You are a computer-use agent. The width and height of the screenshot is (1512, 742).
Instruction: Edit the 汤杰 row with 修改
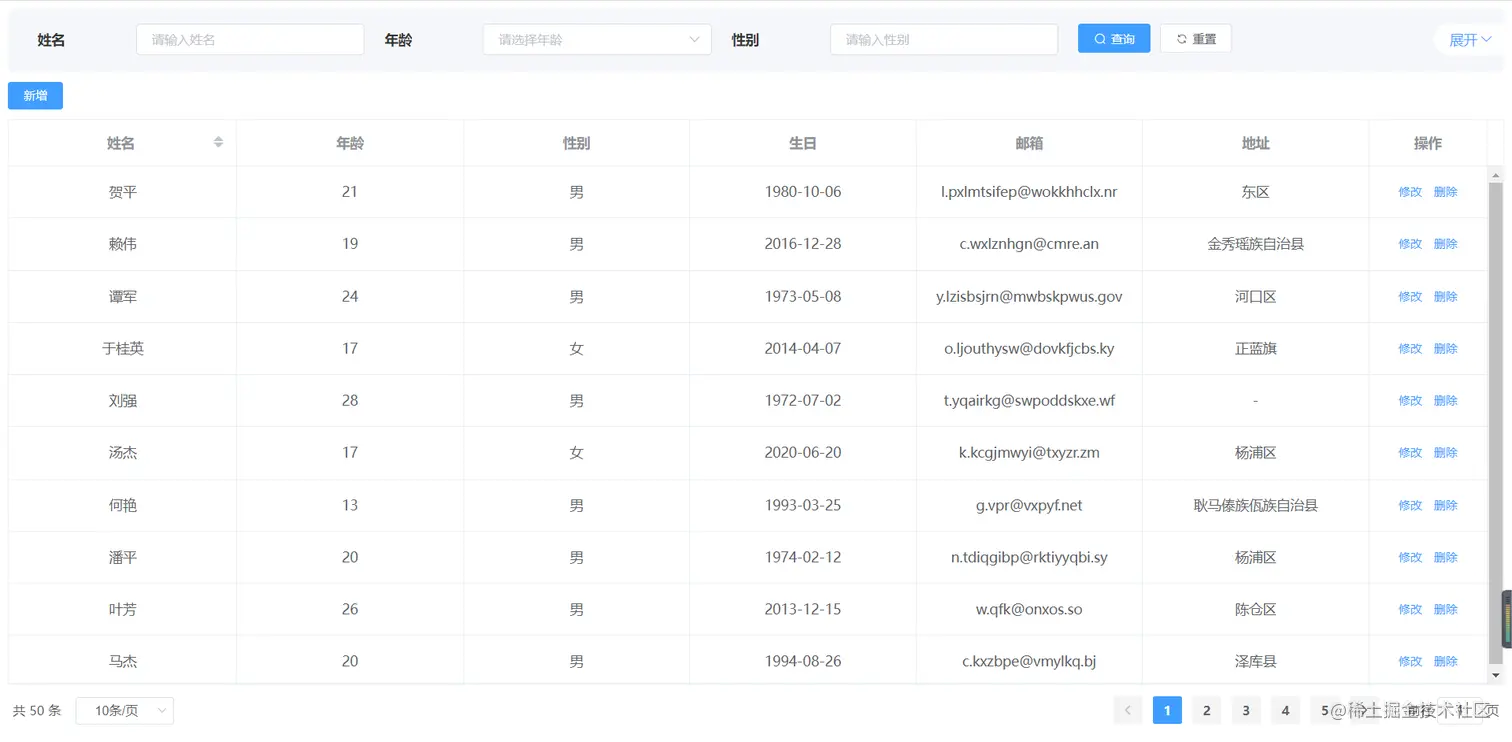[x=1410, y=453]
